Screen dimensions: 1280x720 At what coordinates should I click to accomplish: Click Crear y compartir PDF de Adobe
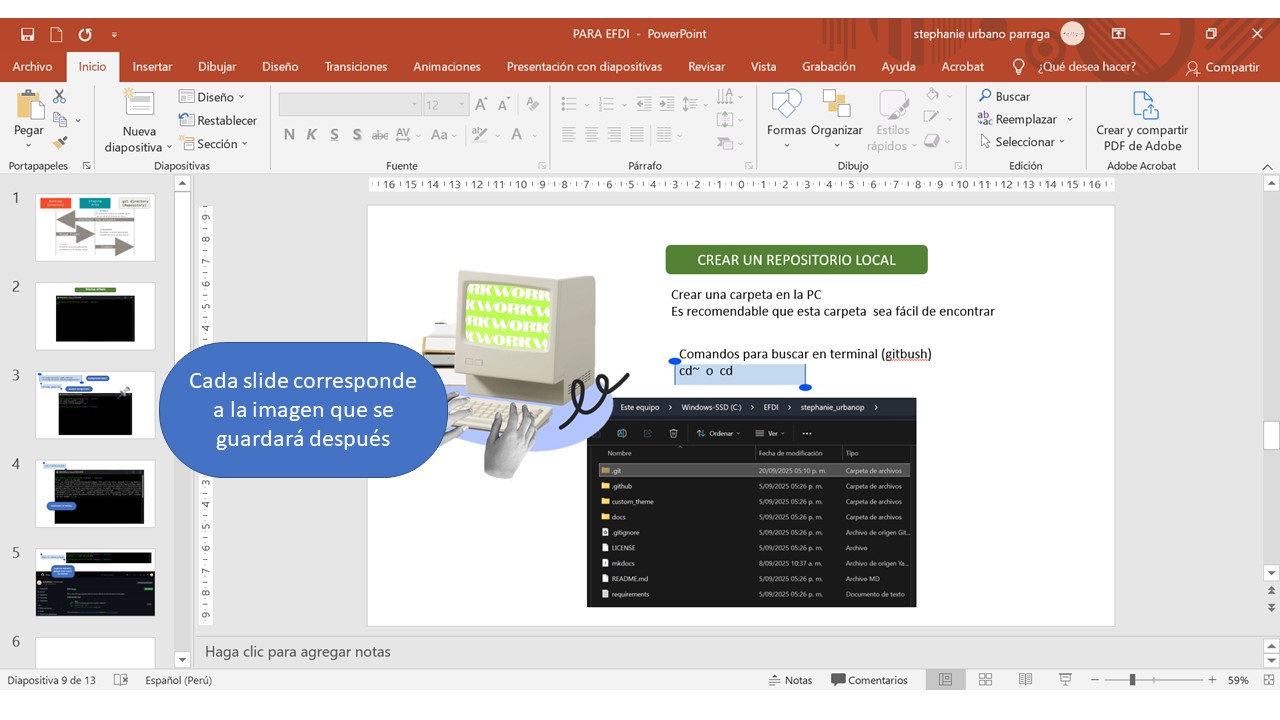coord(1142,122)
